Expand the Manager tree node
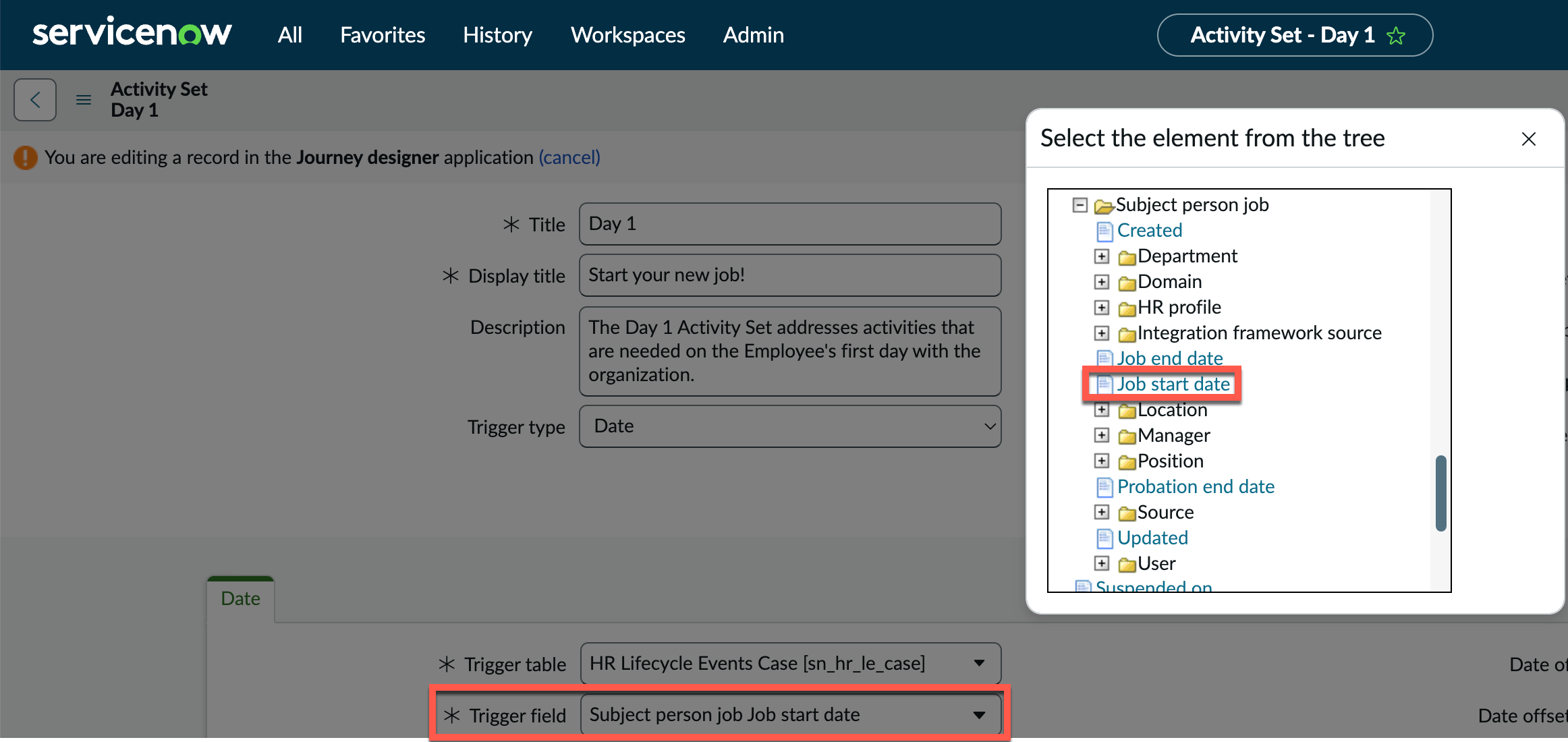This screenshot has width=1568, height=742. pyautogui.click(x=1102, y=435)
